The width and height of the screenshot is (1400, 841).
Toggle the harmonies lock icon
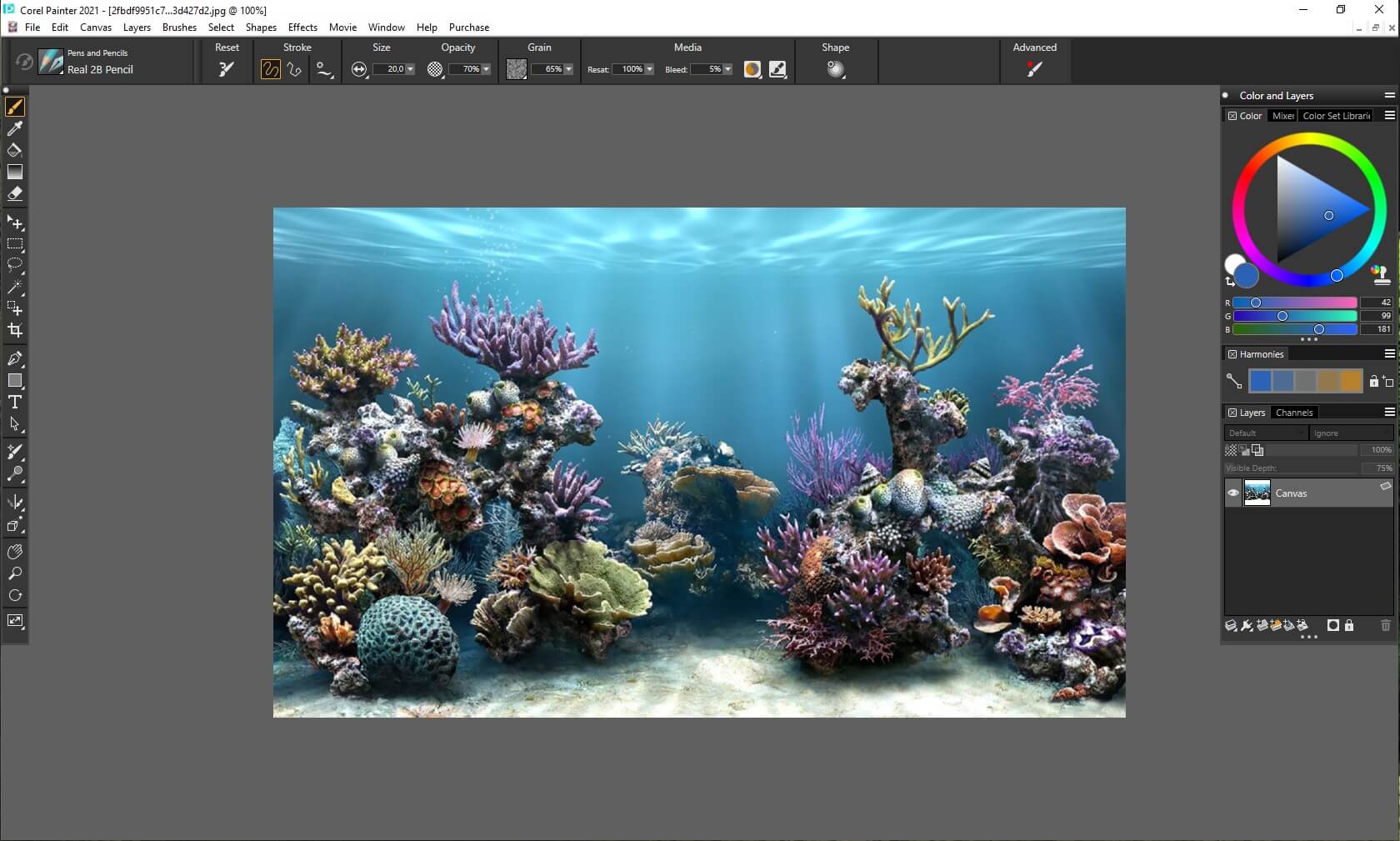(x=1374, y=381)
